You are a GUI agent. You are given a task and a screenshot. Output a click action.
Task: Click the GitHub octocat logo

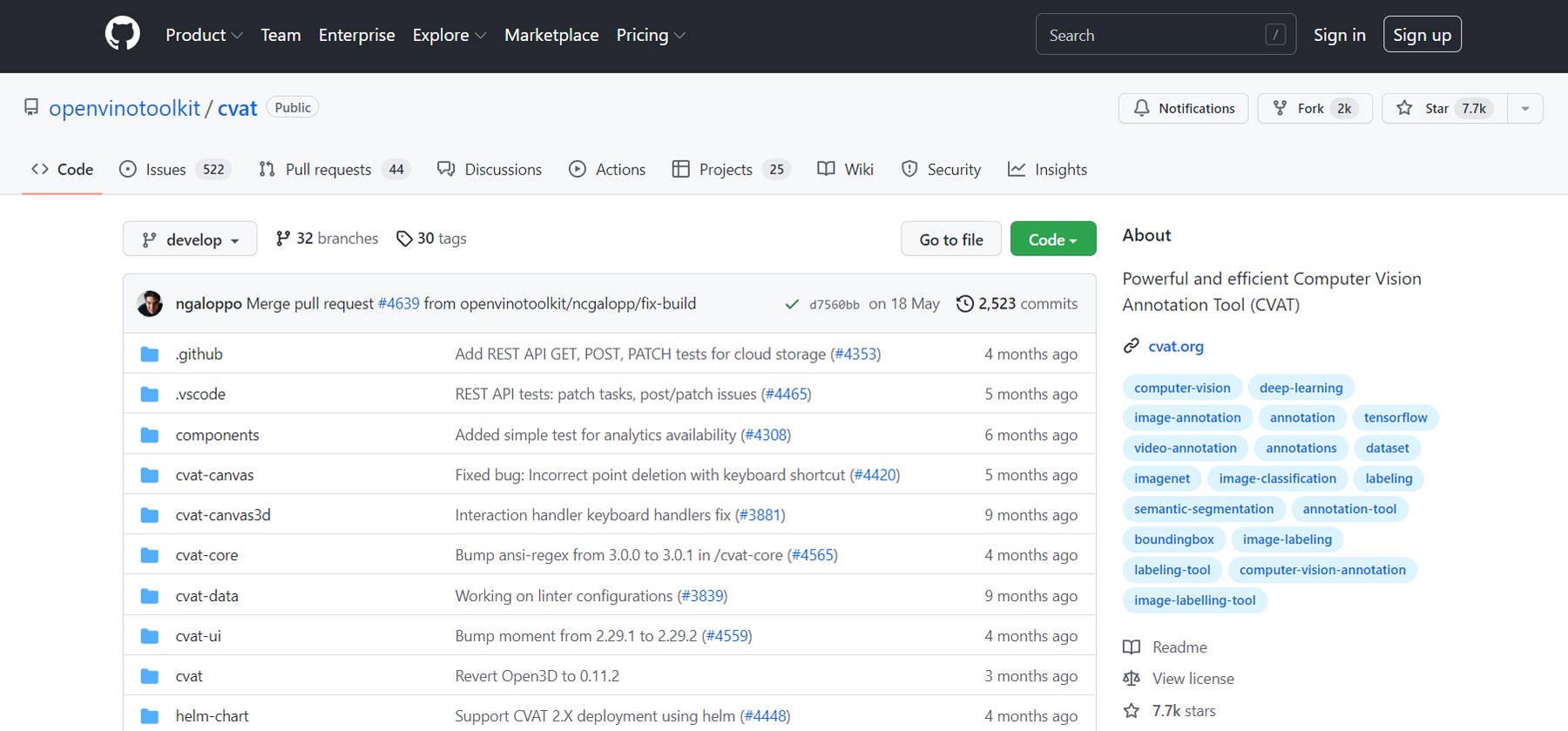122,35
